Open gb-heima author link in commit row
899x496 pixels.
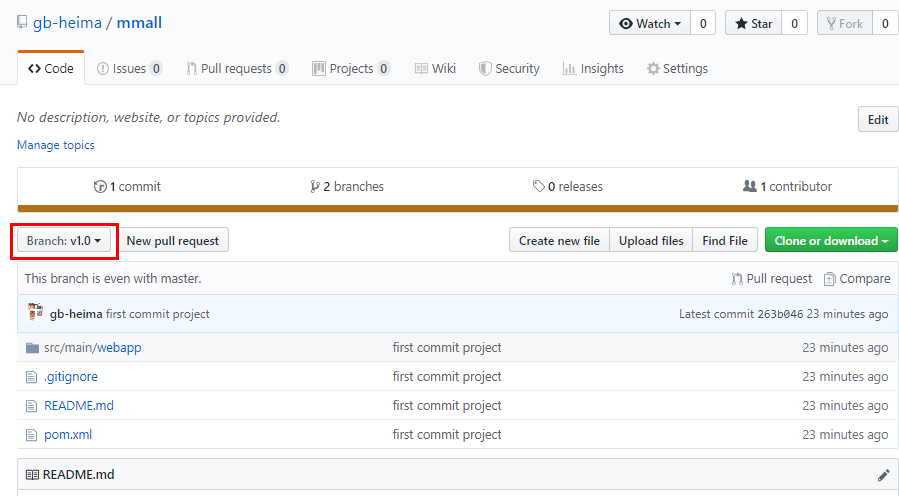76,314
